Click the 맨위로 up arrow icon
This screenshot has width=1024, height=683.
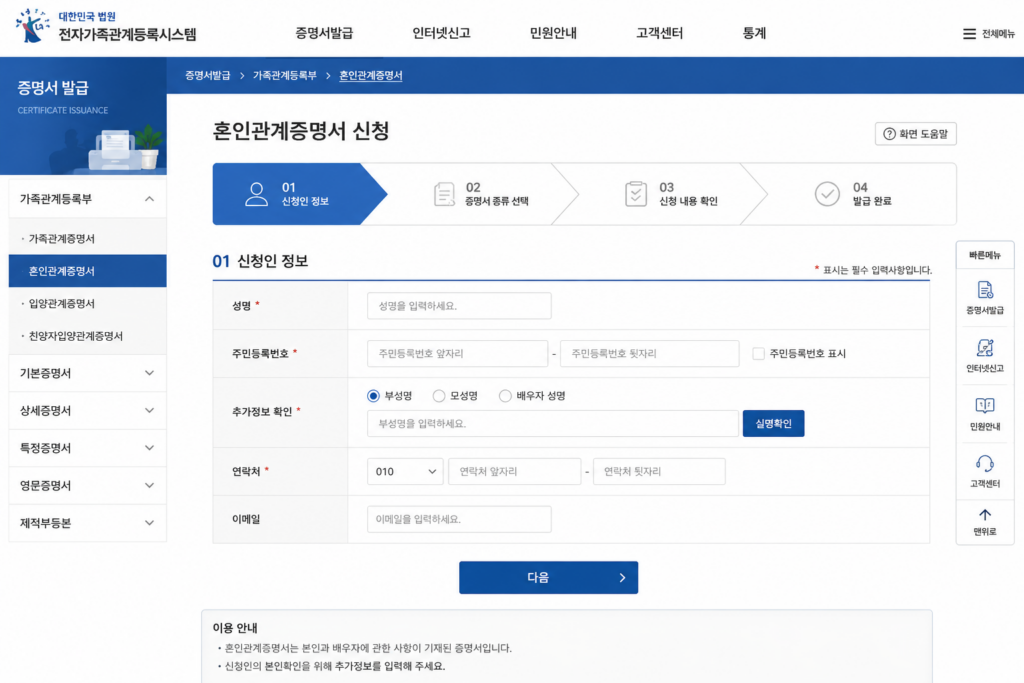point(985,515)
